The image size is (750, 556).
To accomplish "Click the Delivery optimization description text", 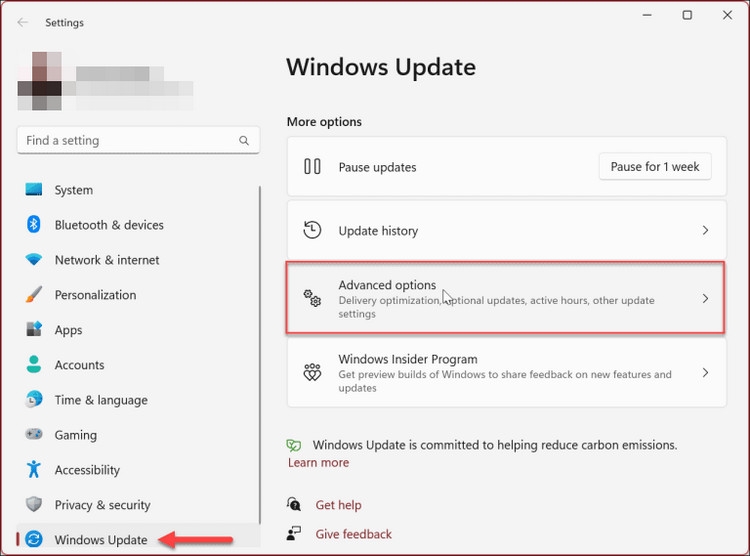I will click(x=496, y=307).
